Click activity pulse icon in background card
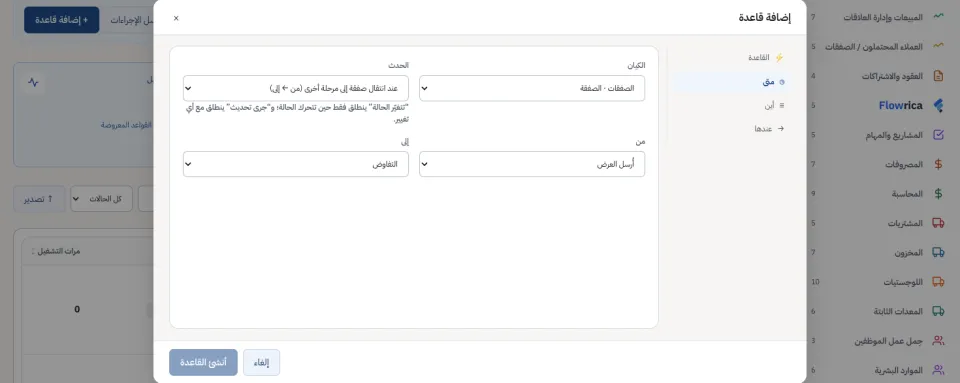960x383 pixels. click(33, 82)
